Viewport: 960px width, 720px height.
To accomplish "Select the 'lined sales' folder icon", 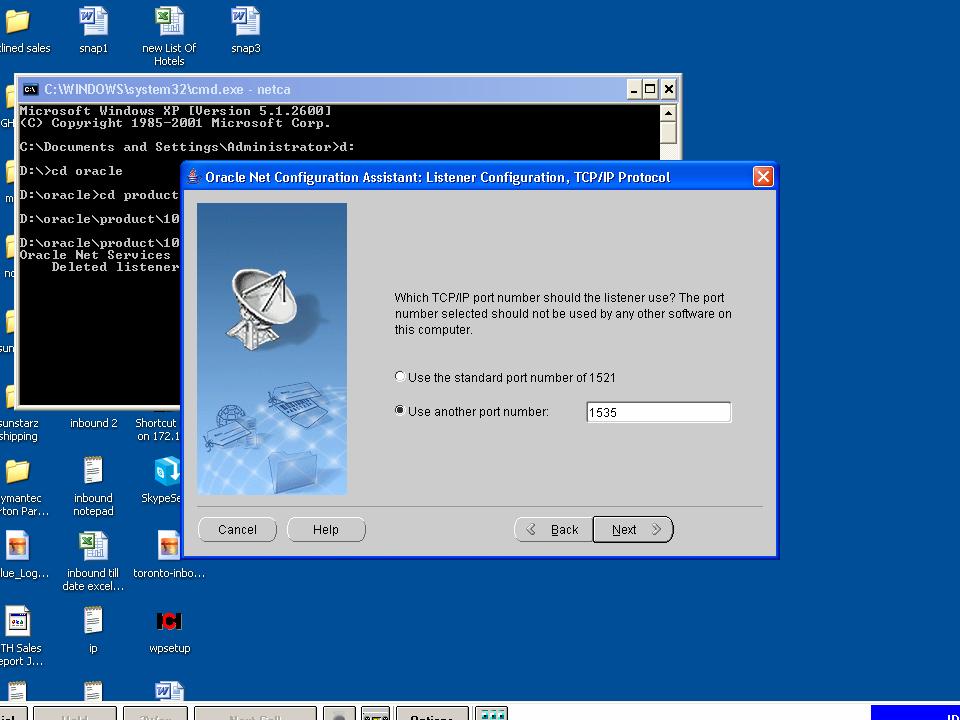I will click(17, 21).
